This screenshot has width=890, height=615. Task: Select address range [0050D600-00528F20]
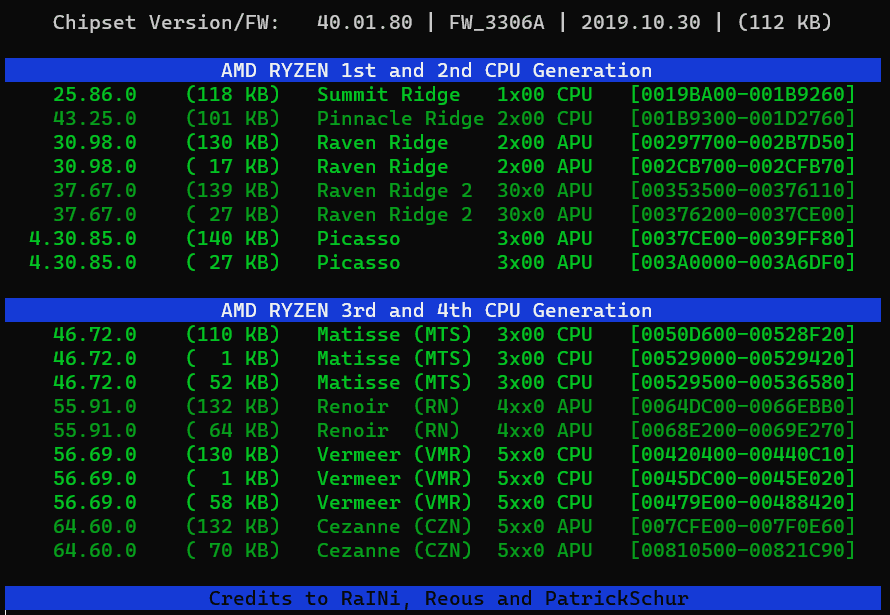pyautogui.click(x=742, y=334)
